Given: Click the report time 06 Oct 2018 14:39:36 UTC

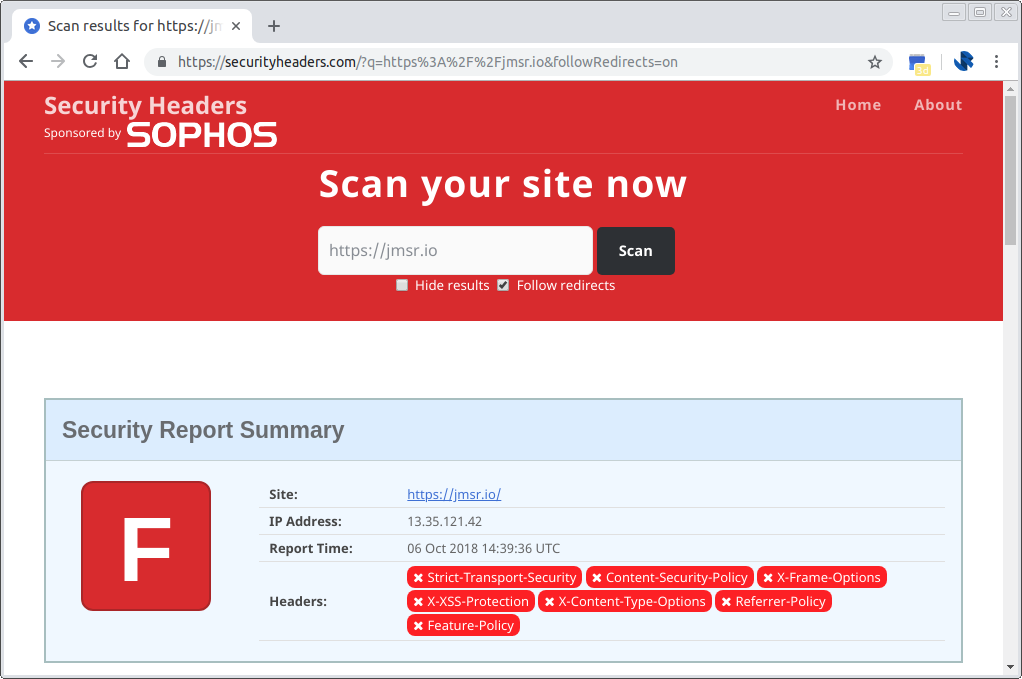Looking at the screenshot, I should 484,549.
